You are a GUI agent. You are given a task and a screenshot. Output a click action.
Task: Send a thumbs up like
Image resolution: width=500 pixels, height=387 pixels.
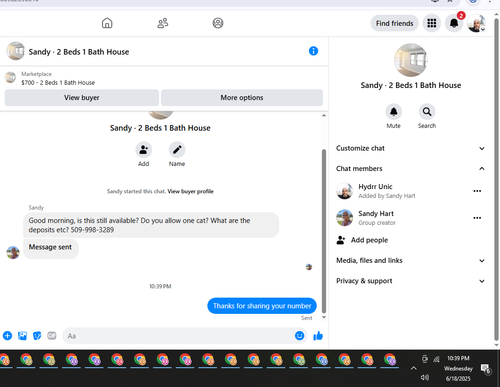tap(318, 336)
